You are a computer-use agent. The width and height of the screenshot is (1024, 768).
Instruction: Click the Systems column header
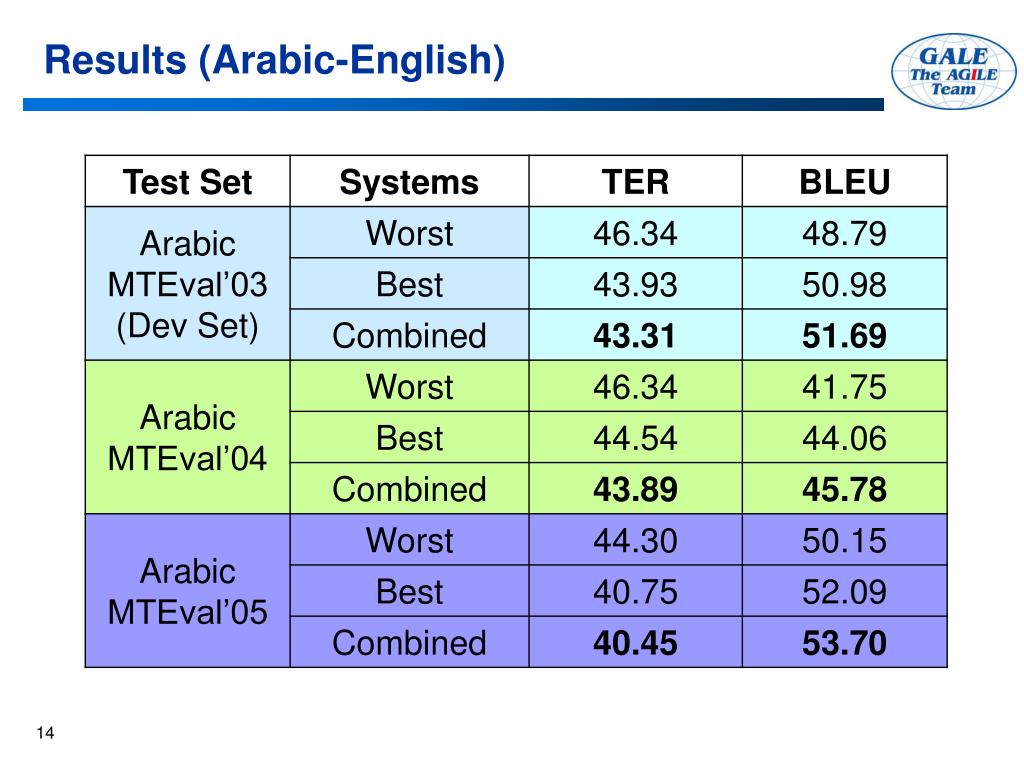409,182
